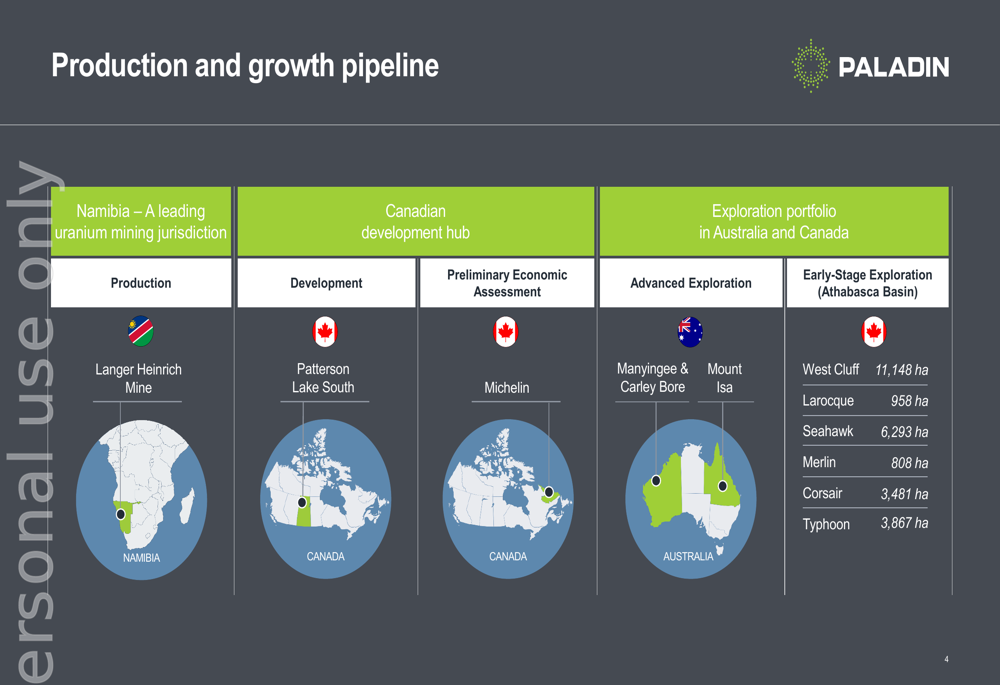Select the 'Seahawk' tenement name

coord(828,431)
